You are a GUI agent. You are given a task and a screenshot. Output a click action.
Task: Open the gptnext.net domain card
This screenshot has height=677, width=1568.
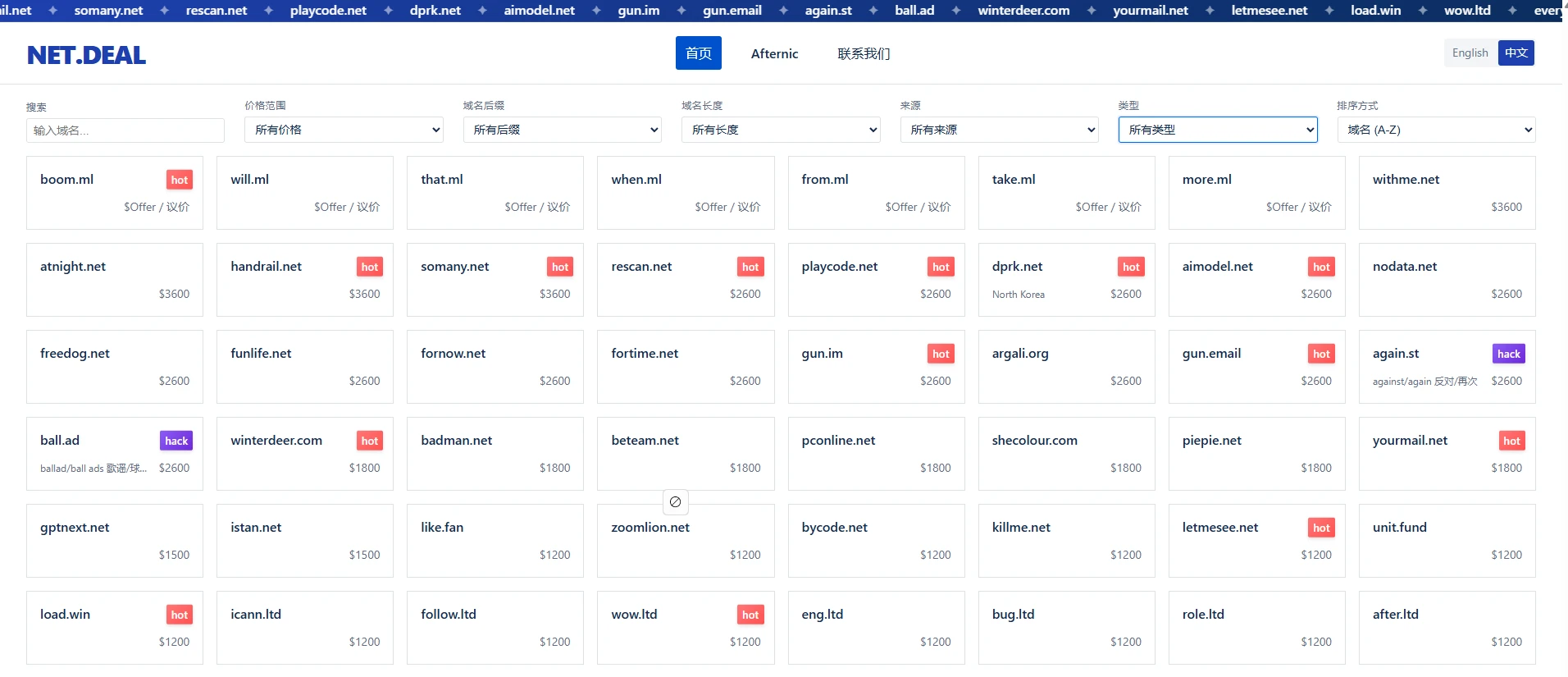click(114, 540)
